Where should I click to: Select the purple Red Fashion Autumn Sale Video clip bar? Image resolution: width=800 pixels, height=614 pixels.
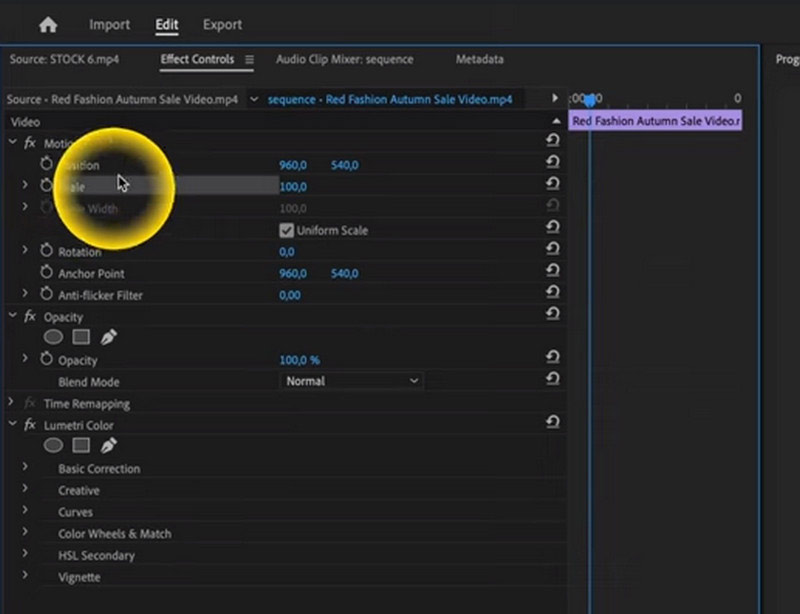[655, 121]
